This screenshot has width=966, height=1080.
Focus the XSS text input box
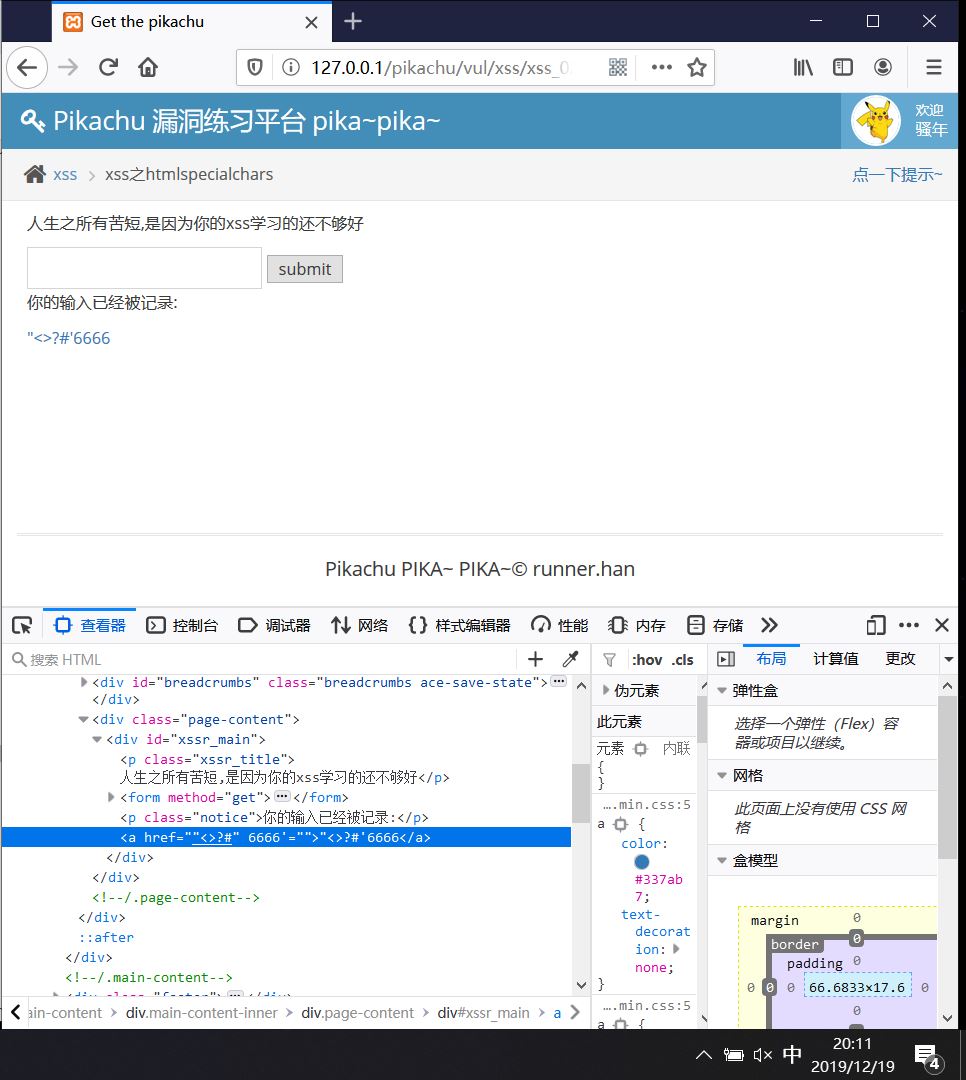point(145,268)
